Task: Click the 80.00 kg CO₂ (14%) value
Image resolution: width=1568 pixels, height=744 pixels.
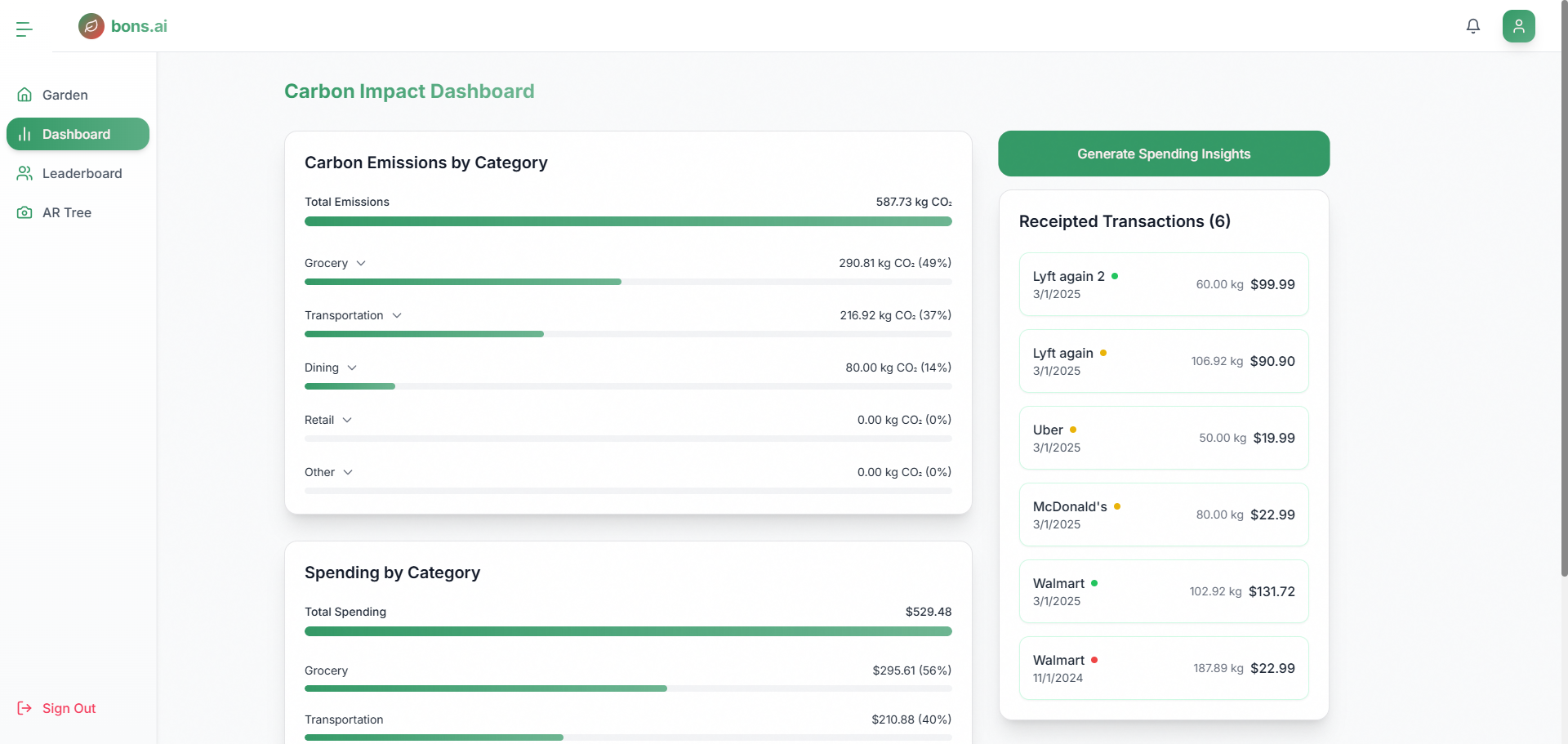Action: pyautogui.click(x=898, y=368)
